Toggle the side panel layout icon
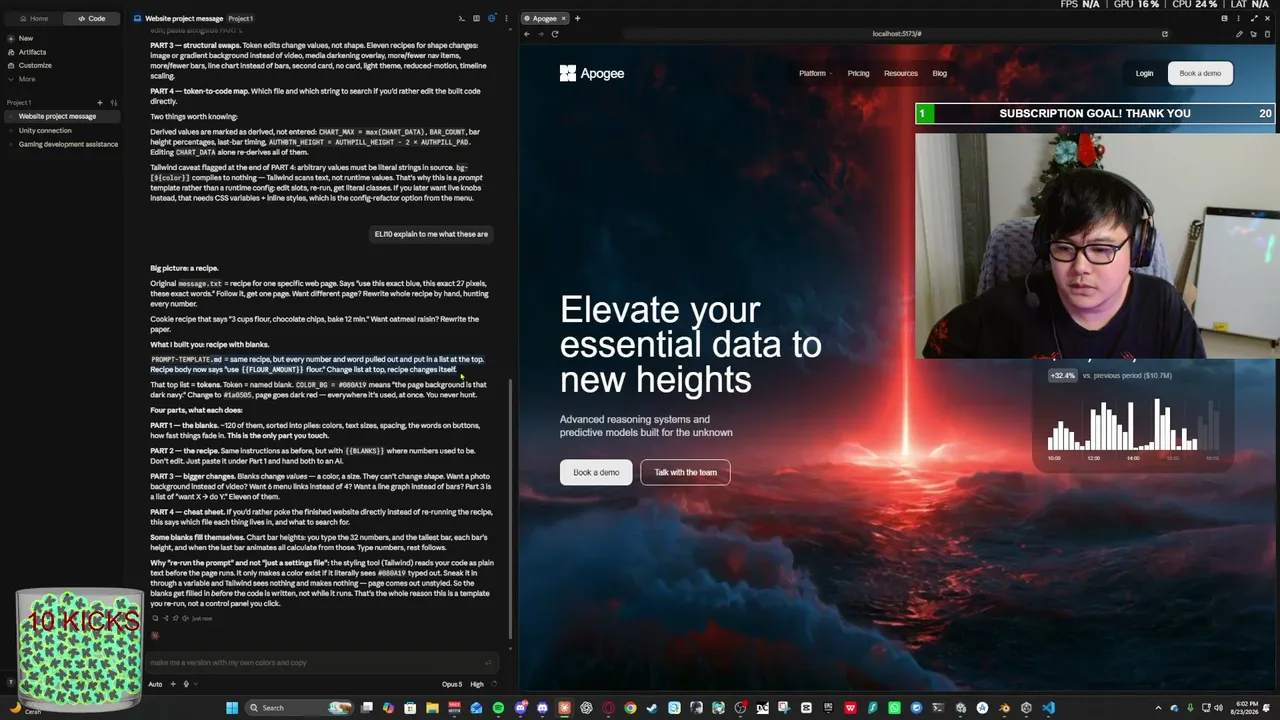Viewport: 1280px width, 720px height. 476,18
